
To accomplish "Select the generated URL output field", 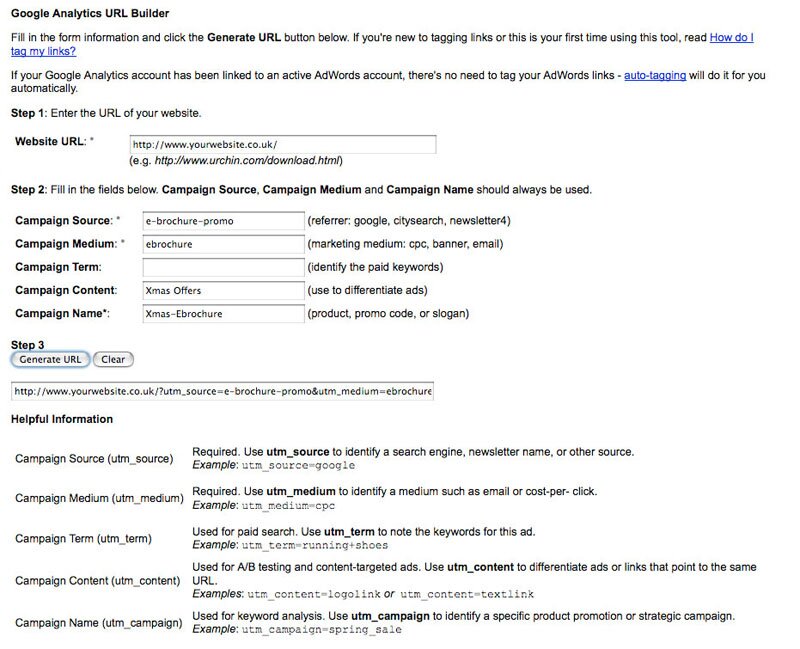I will pos(222,391).
